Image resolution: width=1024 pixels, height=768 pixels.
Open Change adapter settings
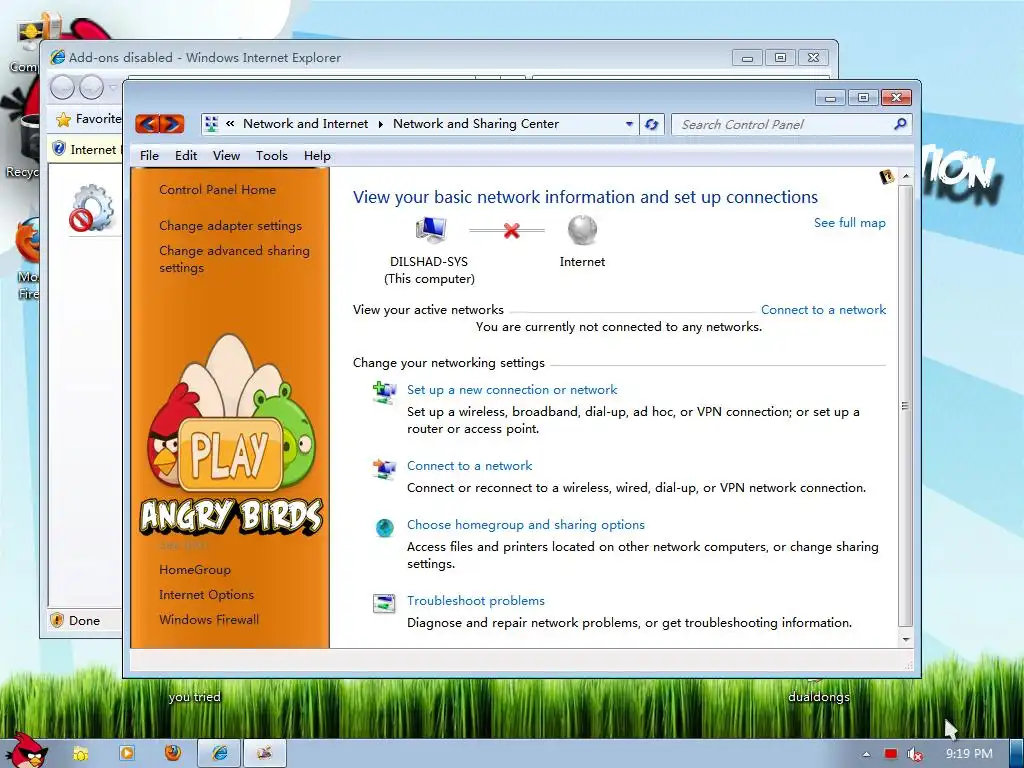231,225
